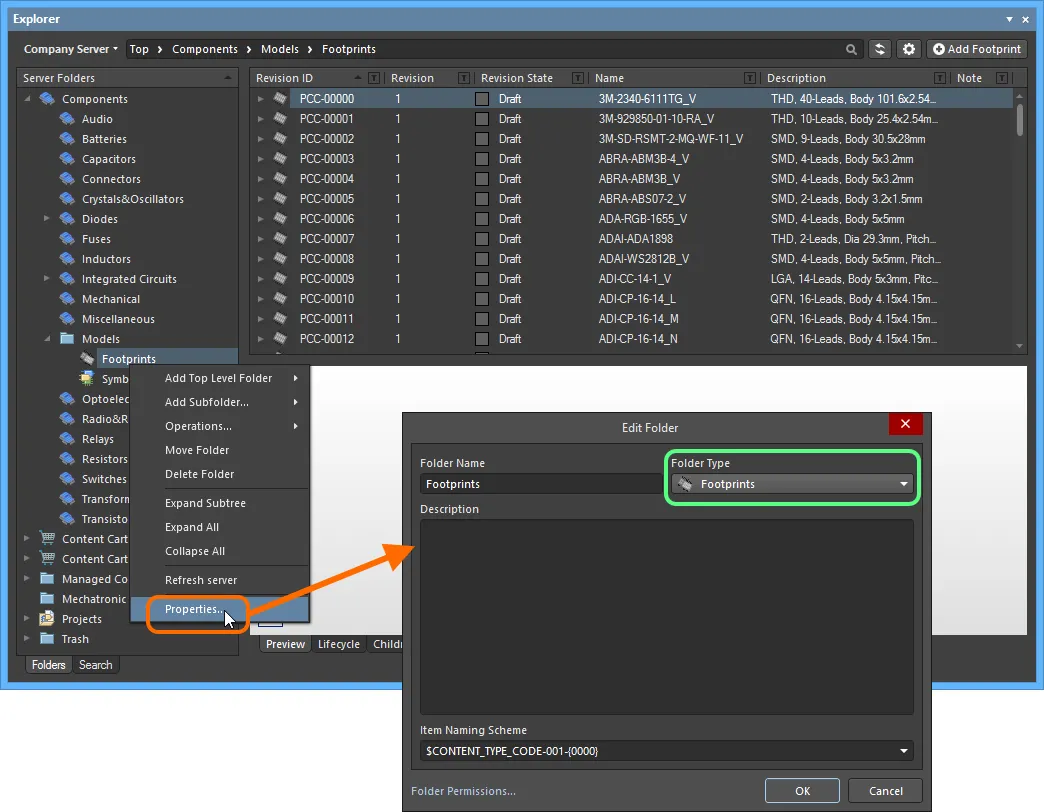The image size is (1044, 812).
Task: Click the Projects folder icon
Action: [47, 618]
